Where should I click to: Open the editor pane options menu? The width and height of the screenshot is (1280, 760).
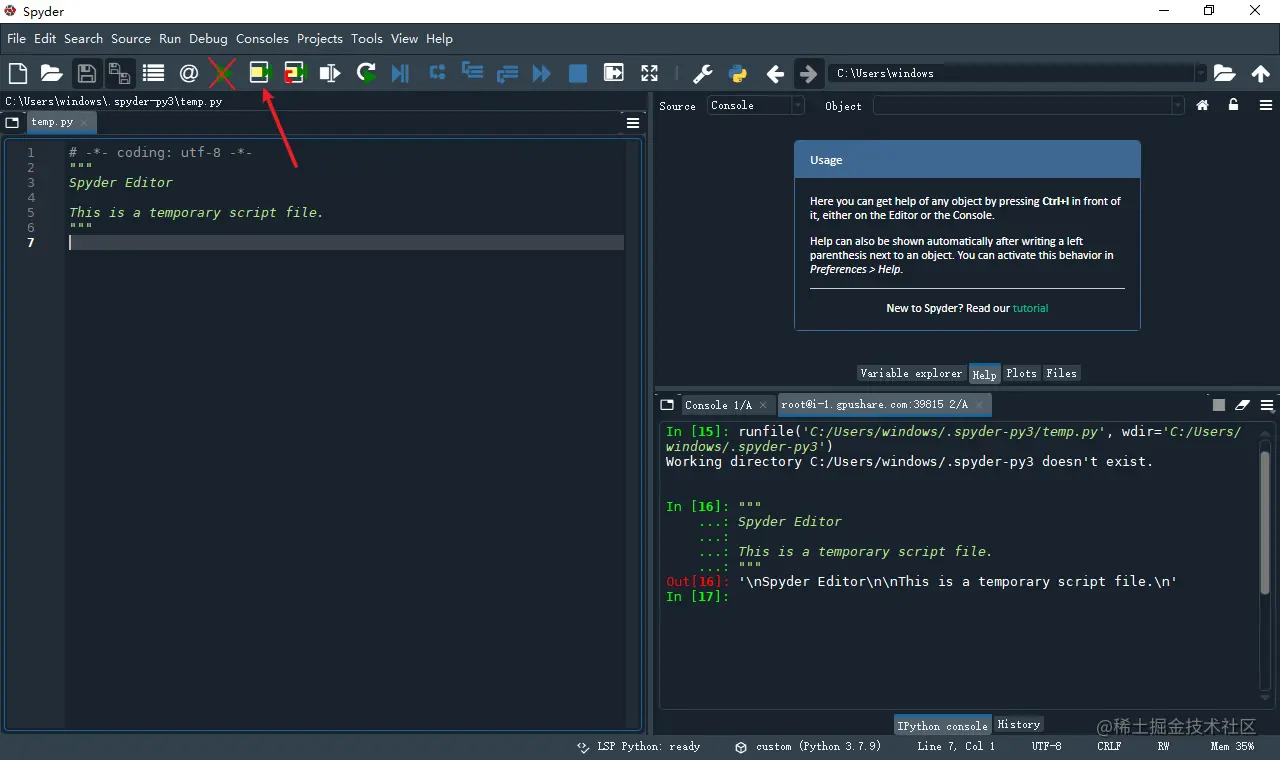tap(633, 122)
